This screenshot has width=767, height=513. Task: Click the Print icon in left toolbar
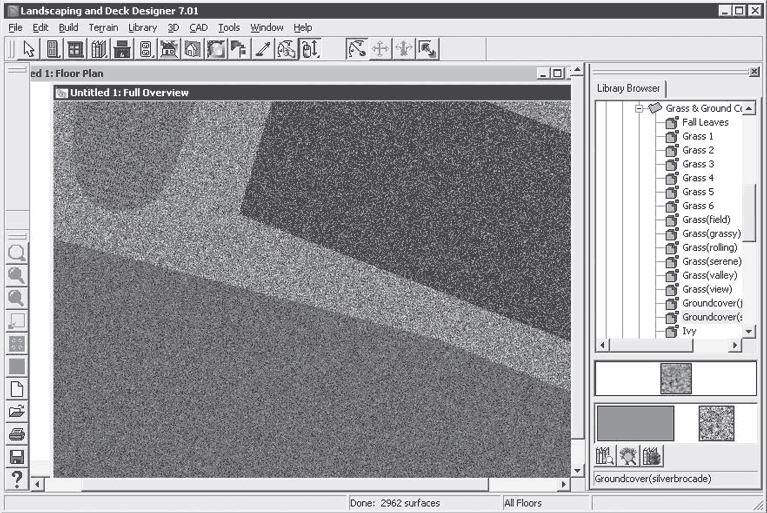click(x=17, y=434)
